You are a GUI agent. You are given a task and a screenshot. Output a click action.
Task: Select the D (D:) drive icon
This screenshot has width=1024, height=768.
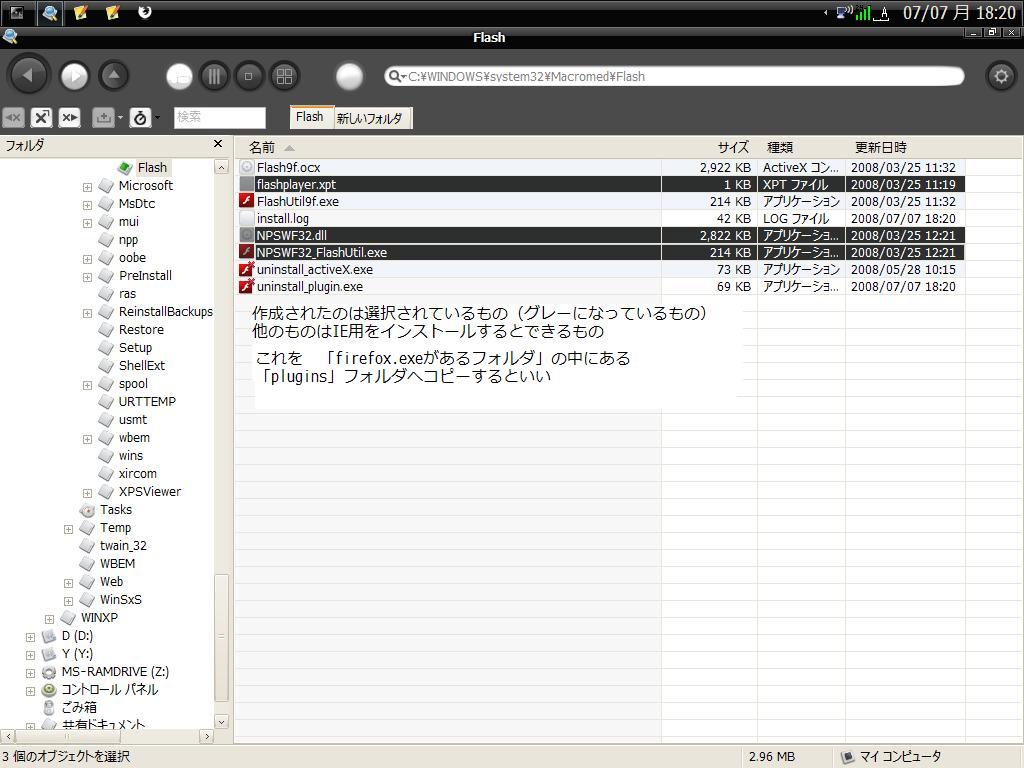point(49,636)
